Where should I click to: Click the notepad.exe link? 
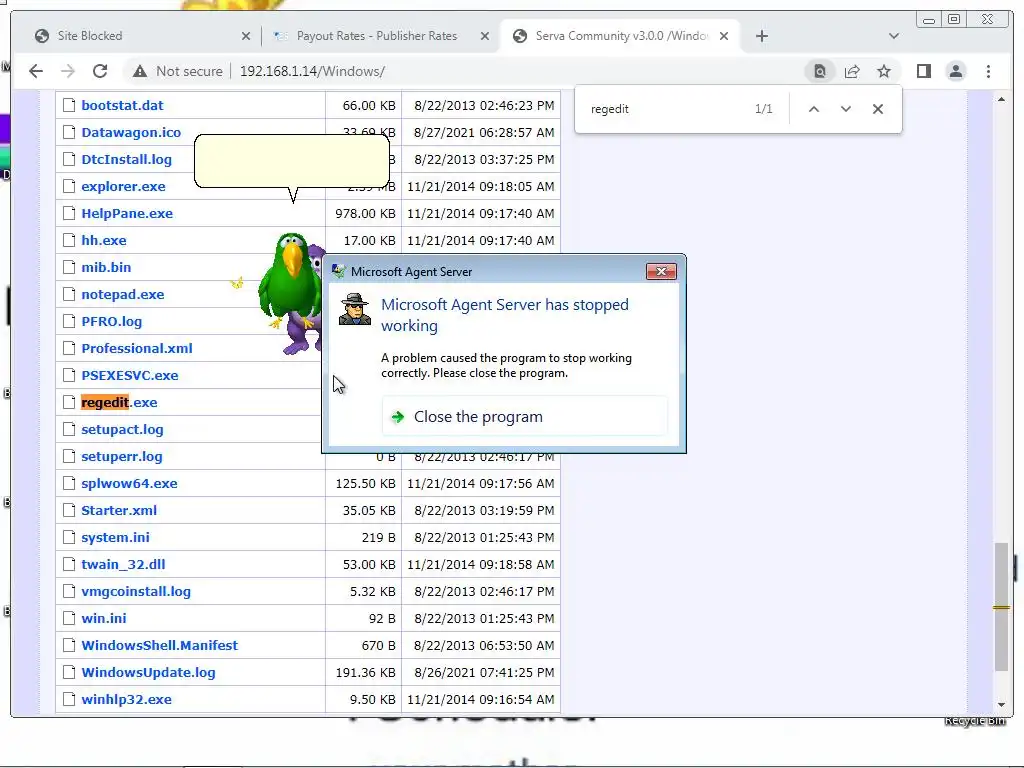coord(122,295)
